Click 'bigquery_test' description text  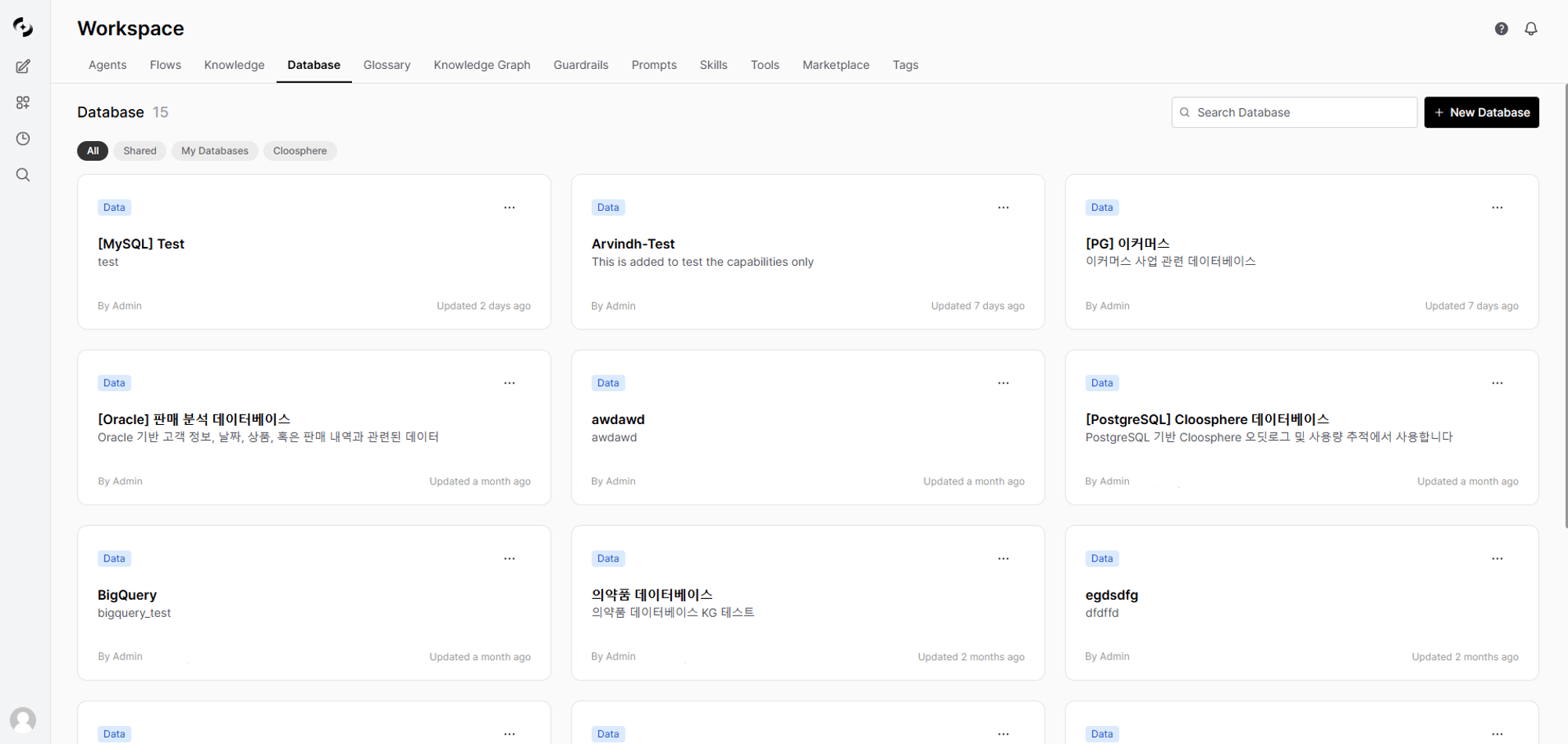(134, 613)
